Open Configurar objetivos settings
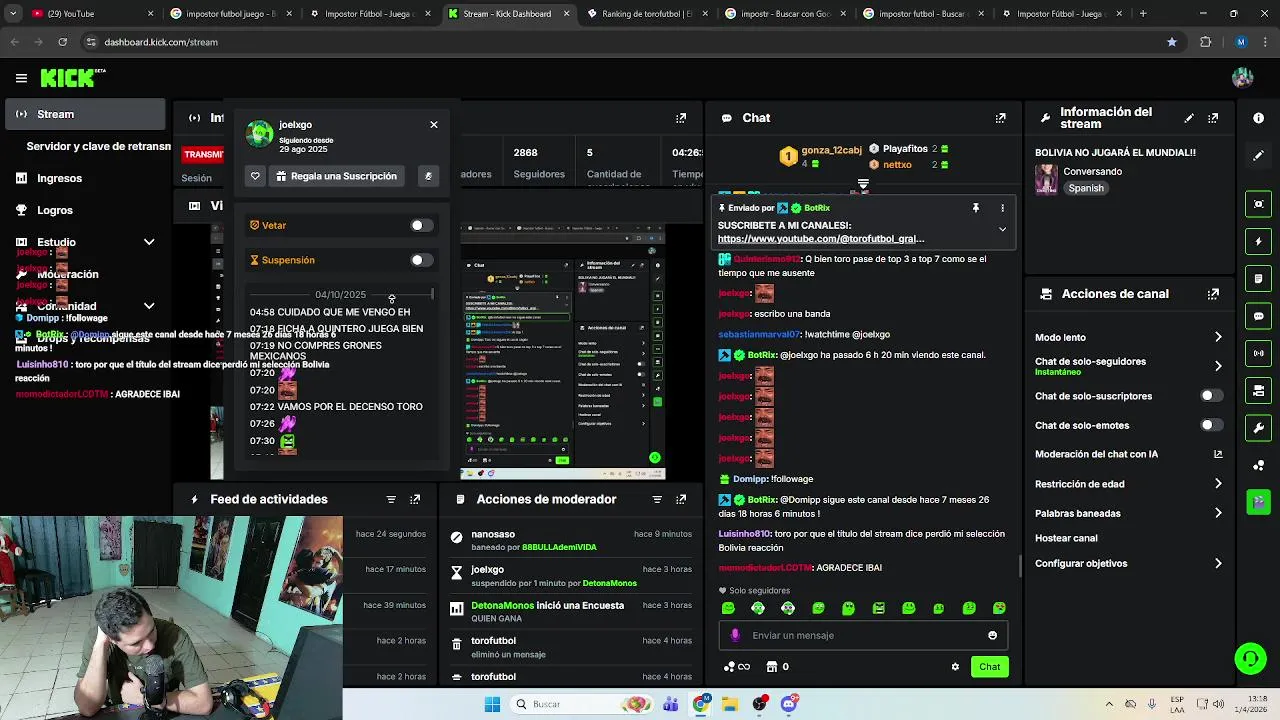Image resolution: width=1280 pixels, height=720 pixels. [1128, 563]
